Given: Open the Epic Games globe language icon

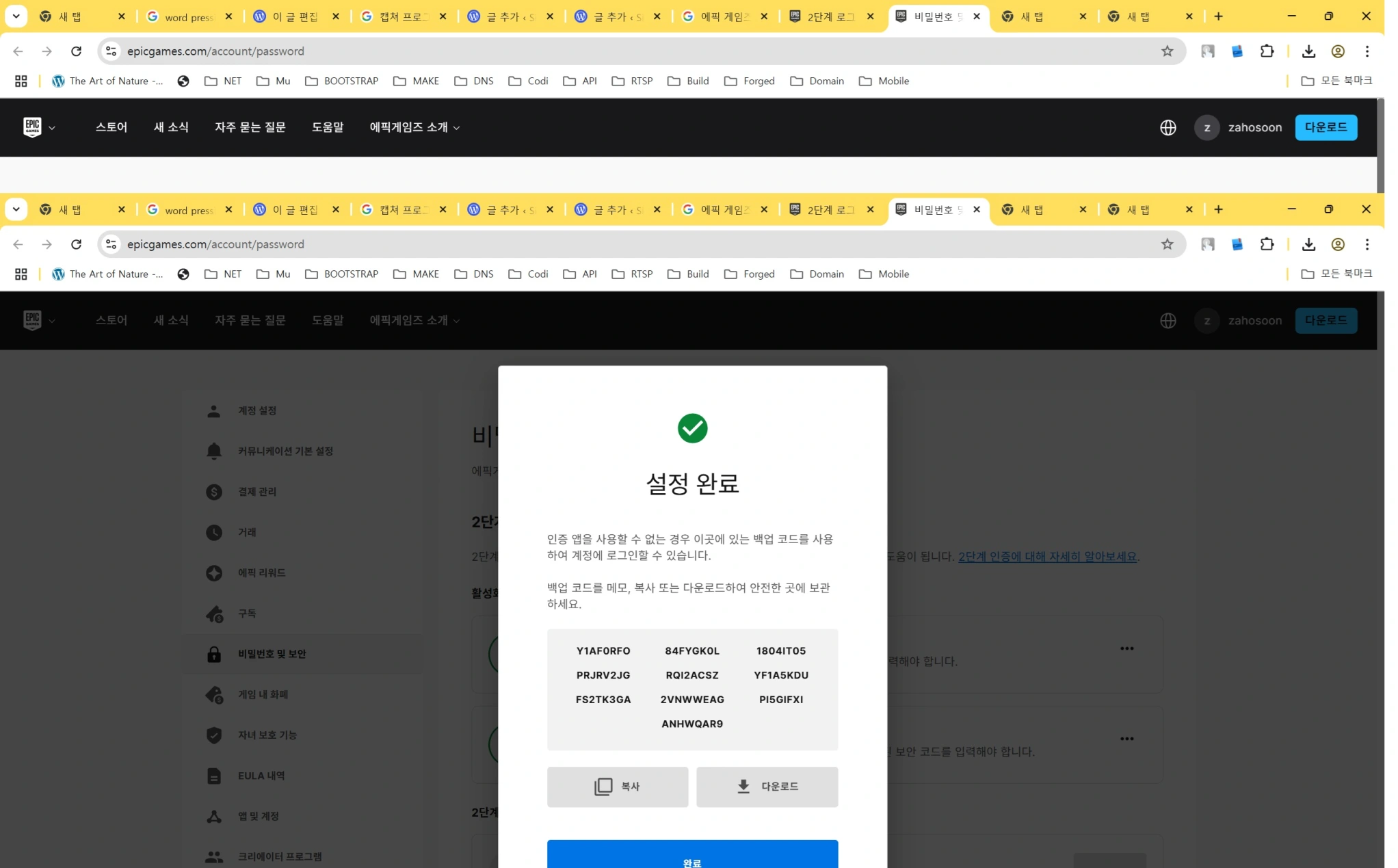Looking at the screenshot, I should point(1168,320).
